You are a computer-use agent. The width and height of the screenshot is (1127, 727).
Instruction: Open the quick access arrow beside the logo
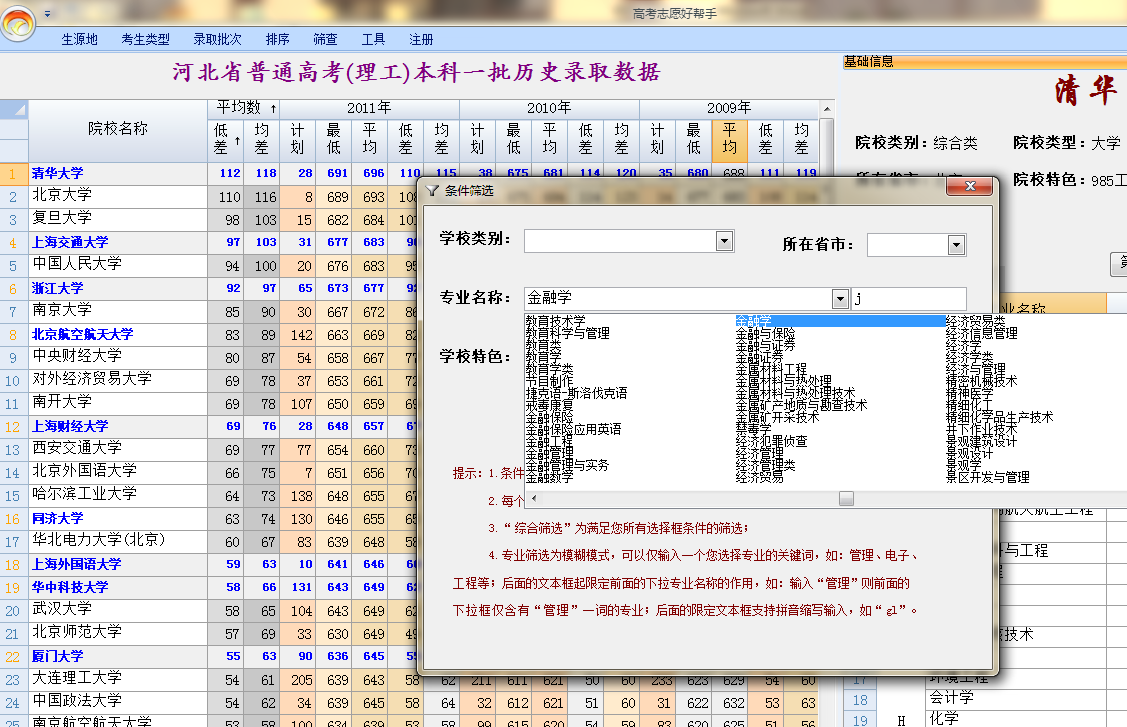(x=47, y=13)
